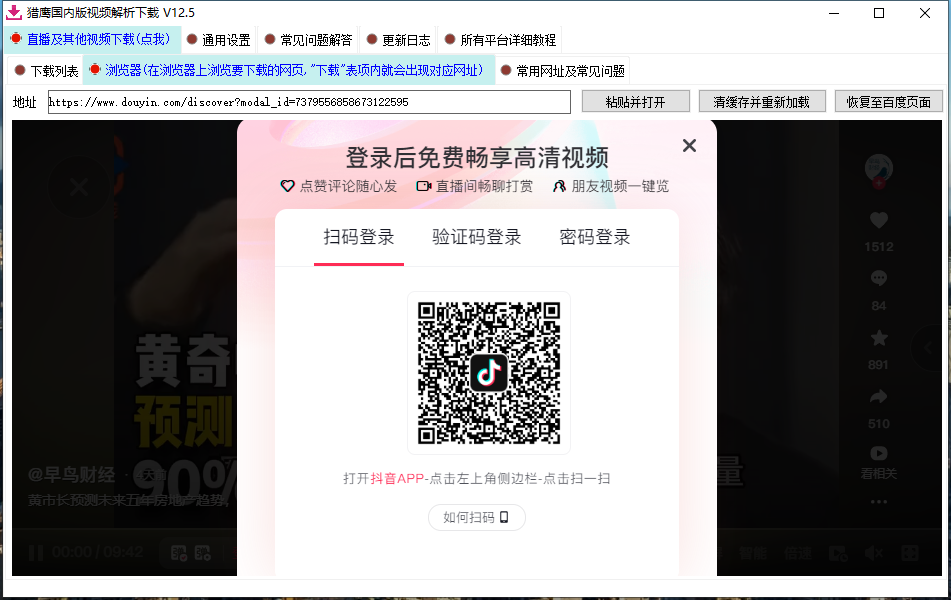Viewport: 951px width, 600px height.
Task: Click the heart icon beside 点赞评论随心发
Action: 287,186
